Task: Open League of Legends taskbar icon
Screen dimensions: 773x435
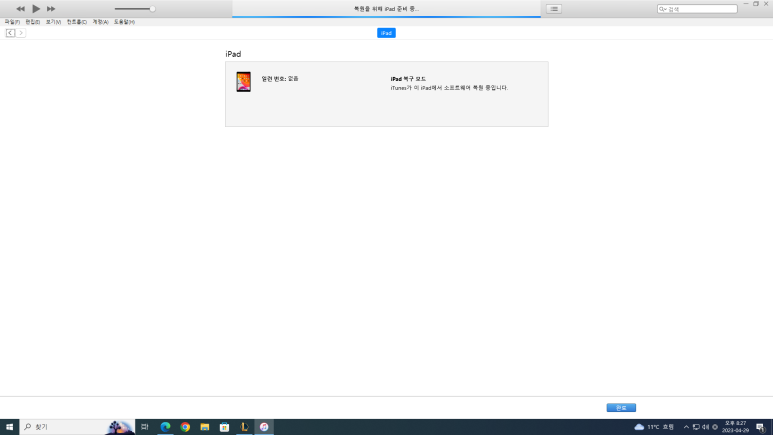Action: tap(244, 427)
